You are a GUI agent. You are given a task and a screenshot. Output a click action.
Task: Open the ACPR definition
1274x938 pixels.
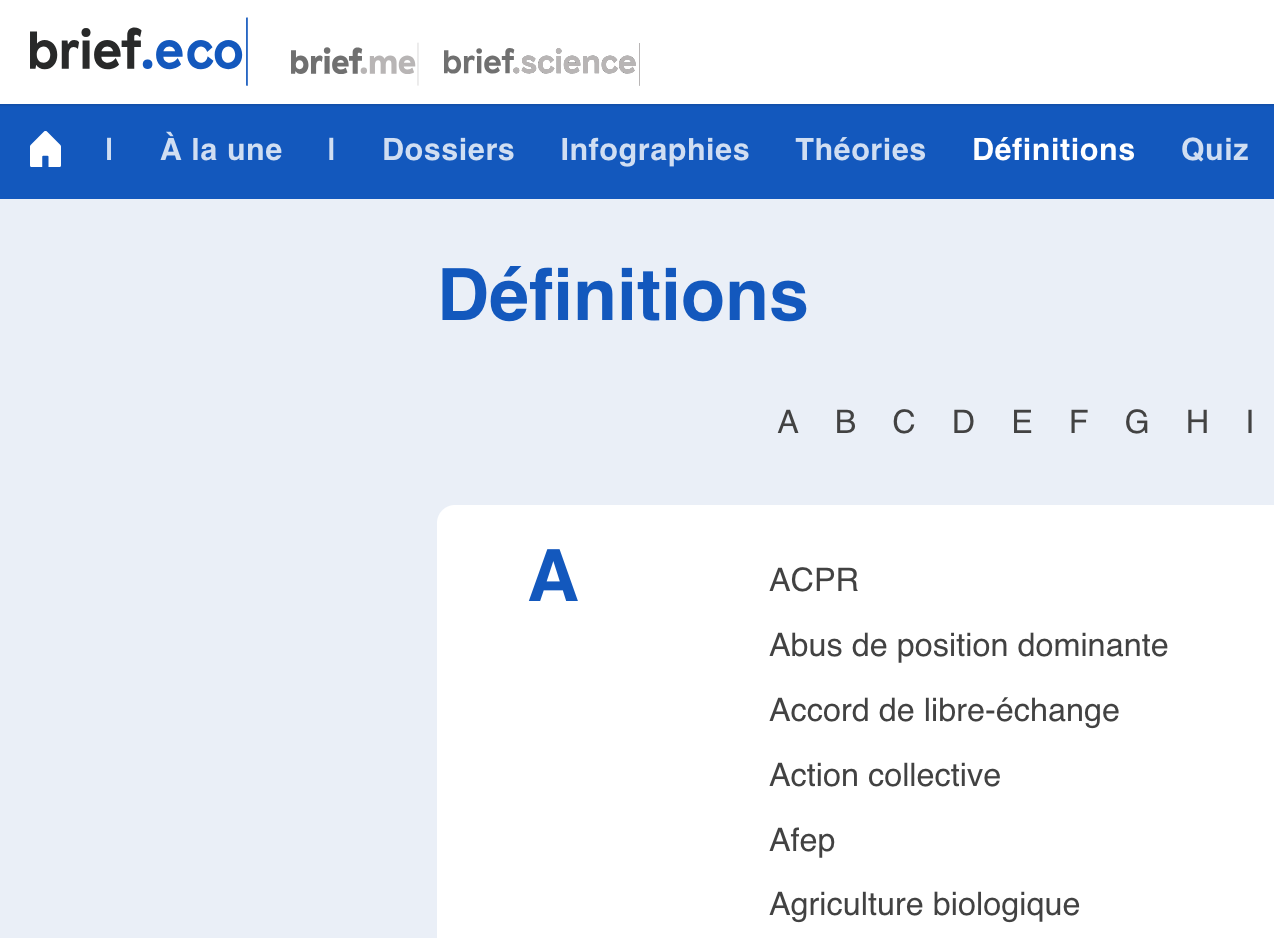814,580
